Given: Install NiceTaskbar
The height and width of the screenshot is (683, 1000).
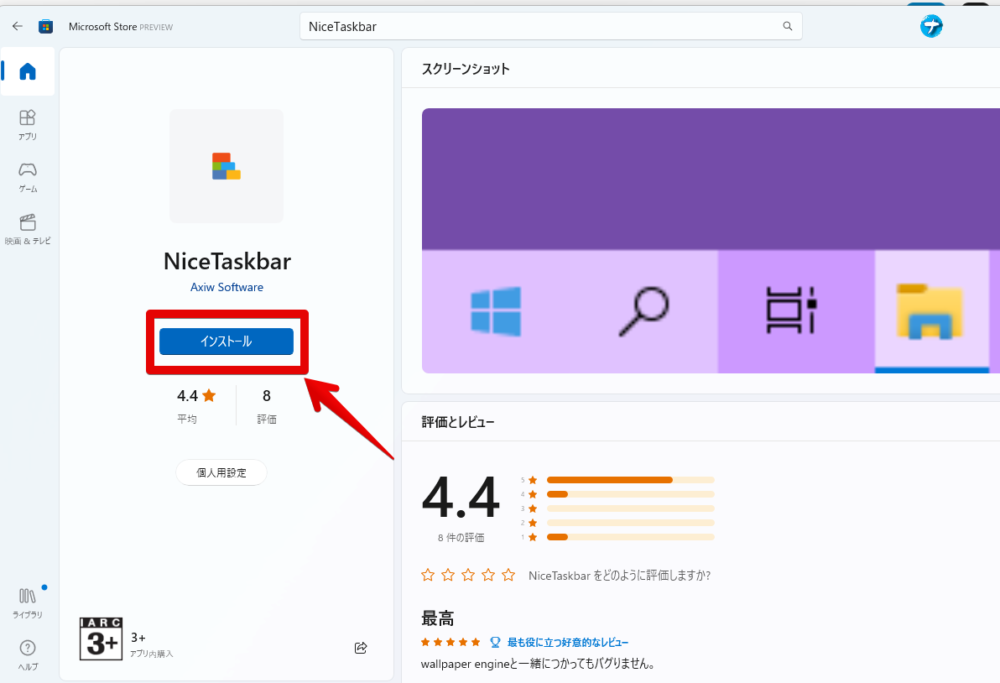Looking at the screenshot, I should (226, 341).
